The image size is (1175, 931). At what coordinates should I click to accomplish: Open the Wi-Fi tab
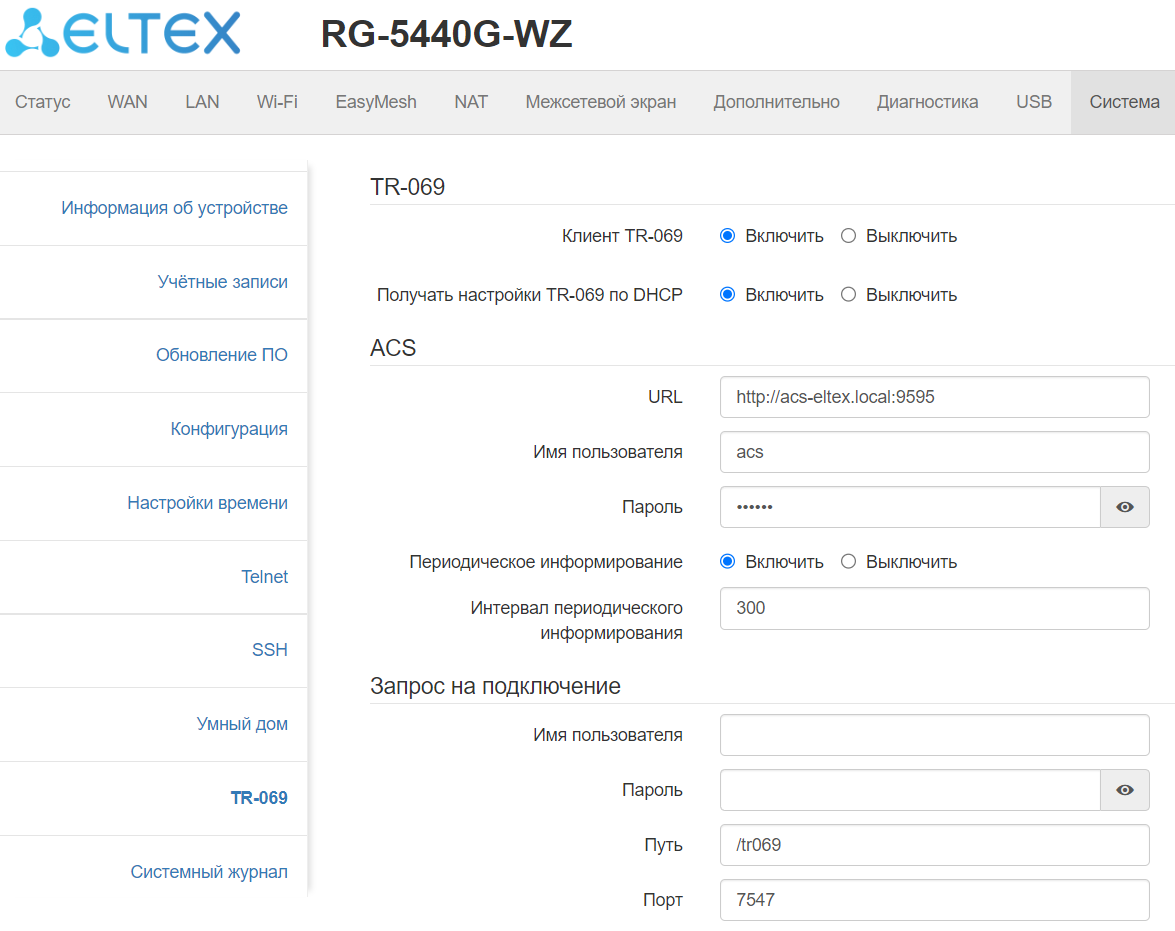tap(277, 102)
